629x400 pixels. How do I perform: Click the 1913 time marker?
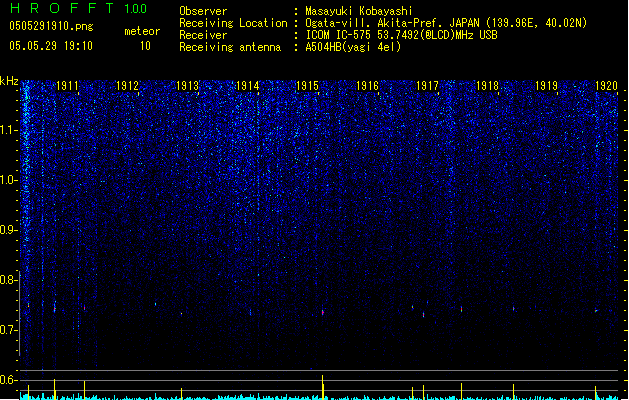[x=187, y=86]
